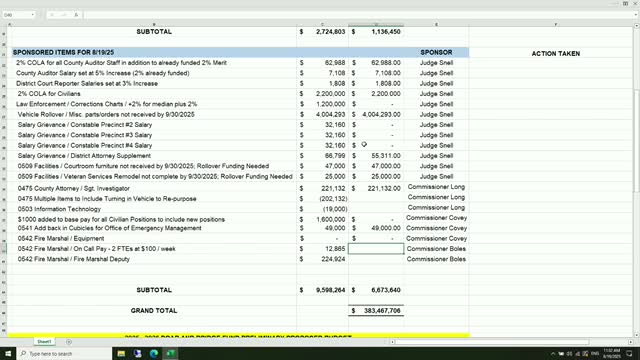Select '0509 Facilities / Veteran Services Remodel' cell
The height and width of the screenshot is (360, 640).
[x=155, y=176]
